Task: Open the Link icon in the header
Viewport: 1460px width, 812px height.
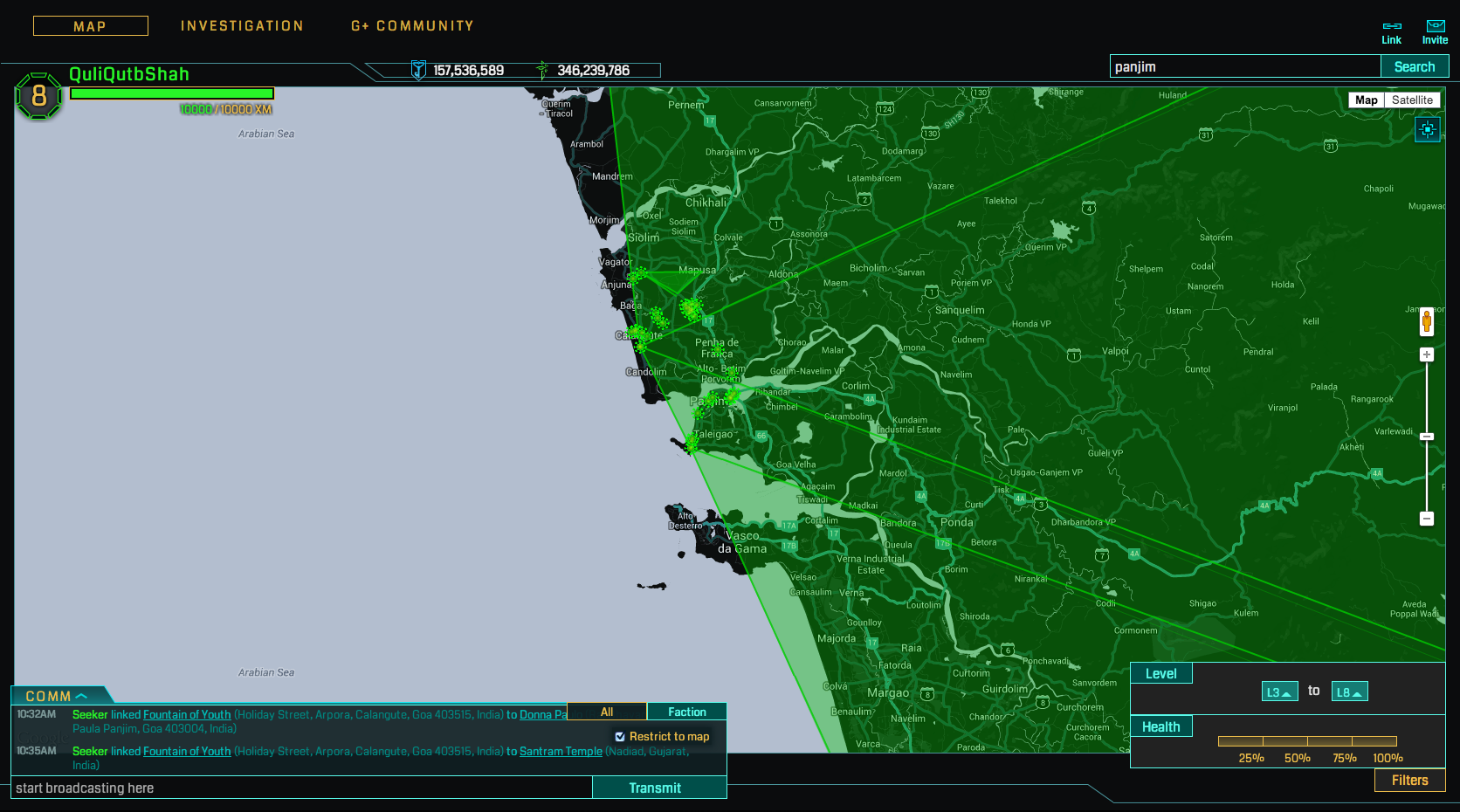Action: tap(1391, 32)
